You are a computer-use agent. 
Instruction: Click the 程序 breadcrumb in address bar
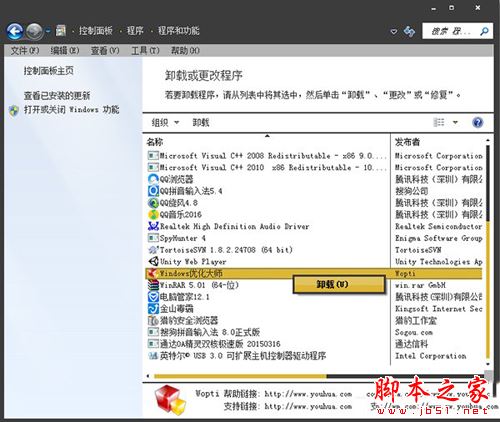135,31
